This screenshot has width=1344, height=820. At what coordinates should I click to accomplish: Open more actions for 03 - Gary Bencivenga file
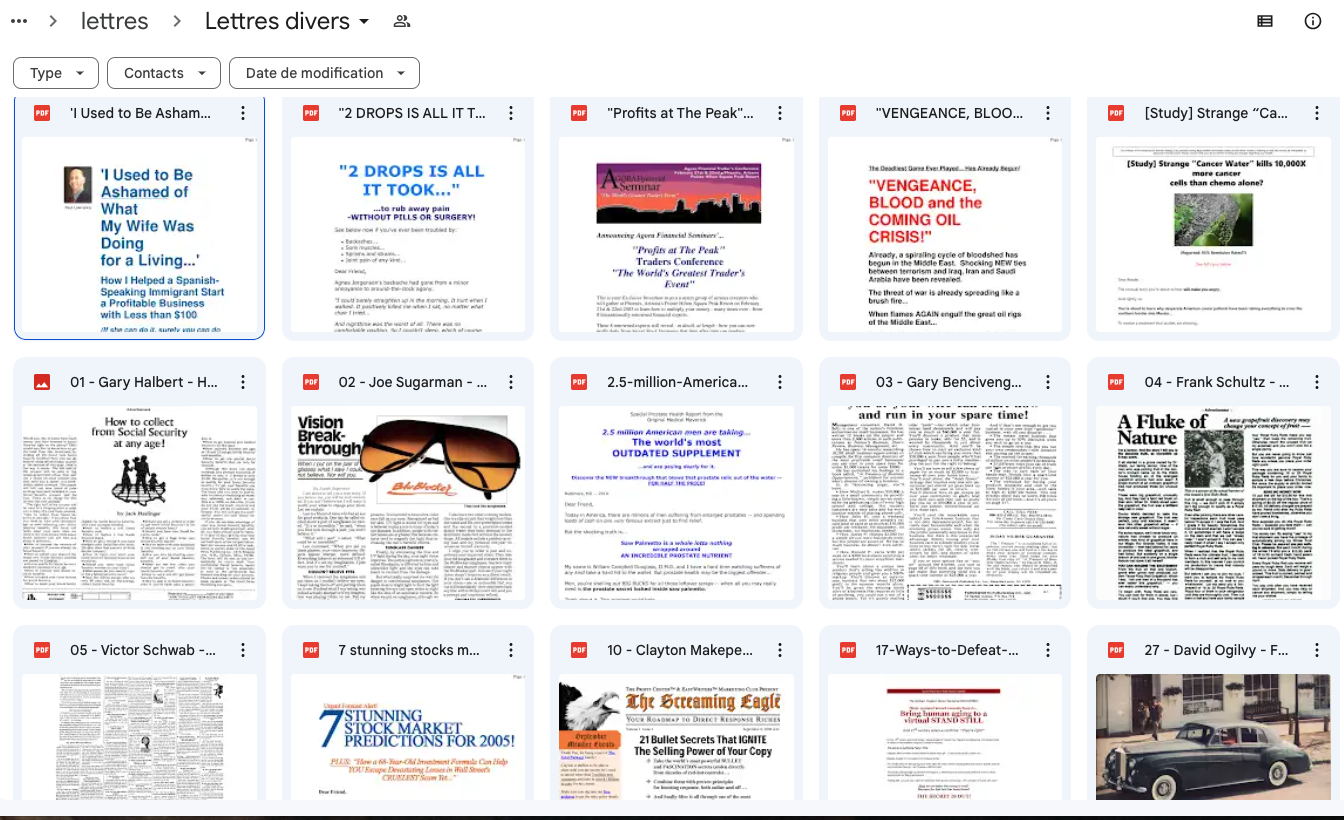pos(1048,382)
